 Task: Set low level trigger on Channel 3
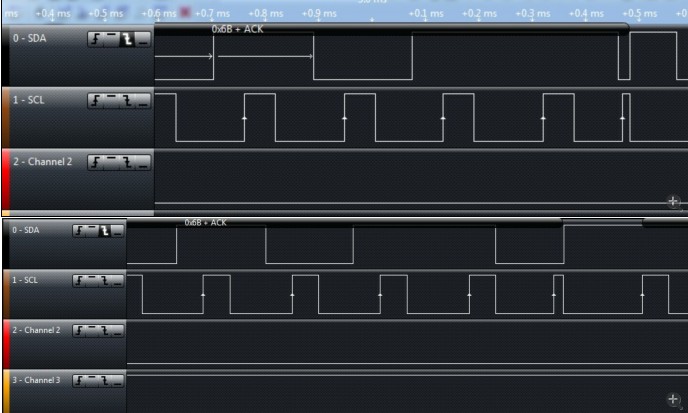pyautogui.click(x=118, y=381)
